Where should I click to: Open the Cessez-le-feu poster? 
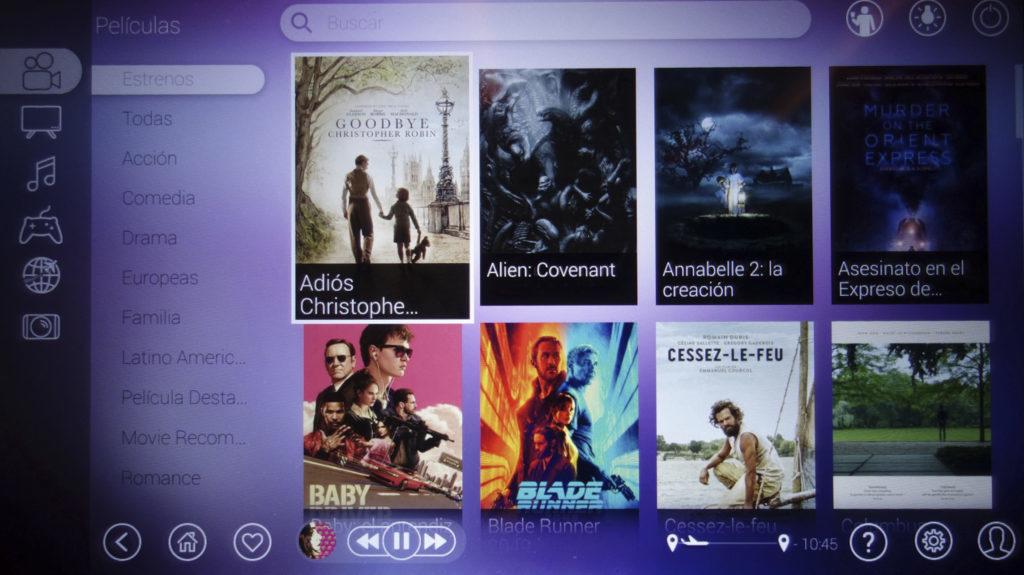point(735,416)
